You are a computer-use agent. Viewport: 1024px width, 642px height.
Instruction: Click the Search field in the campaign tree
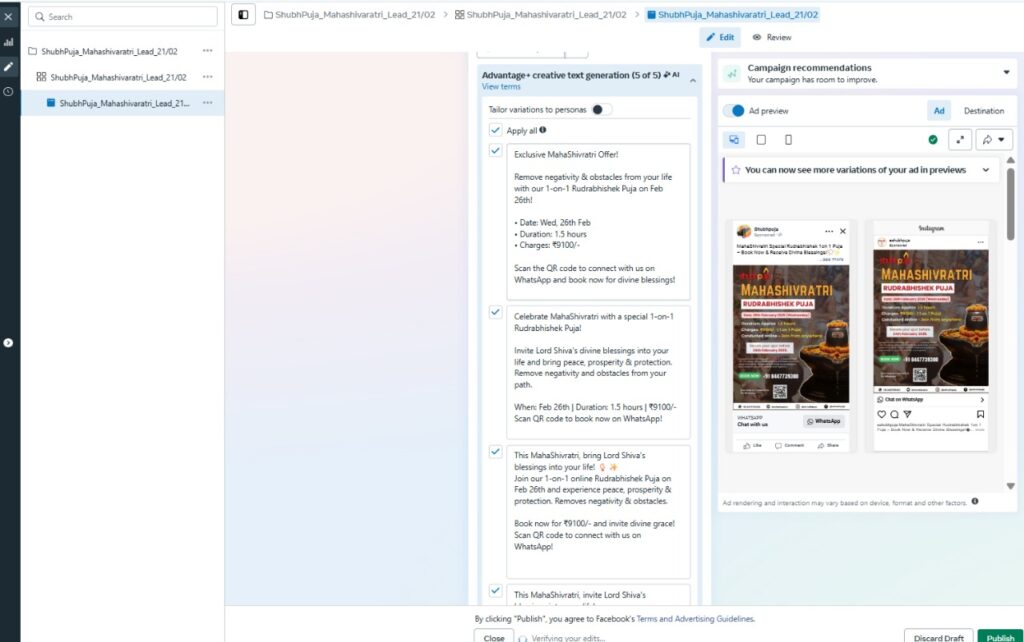123,16
